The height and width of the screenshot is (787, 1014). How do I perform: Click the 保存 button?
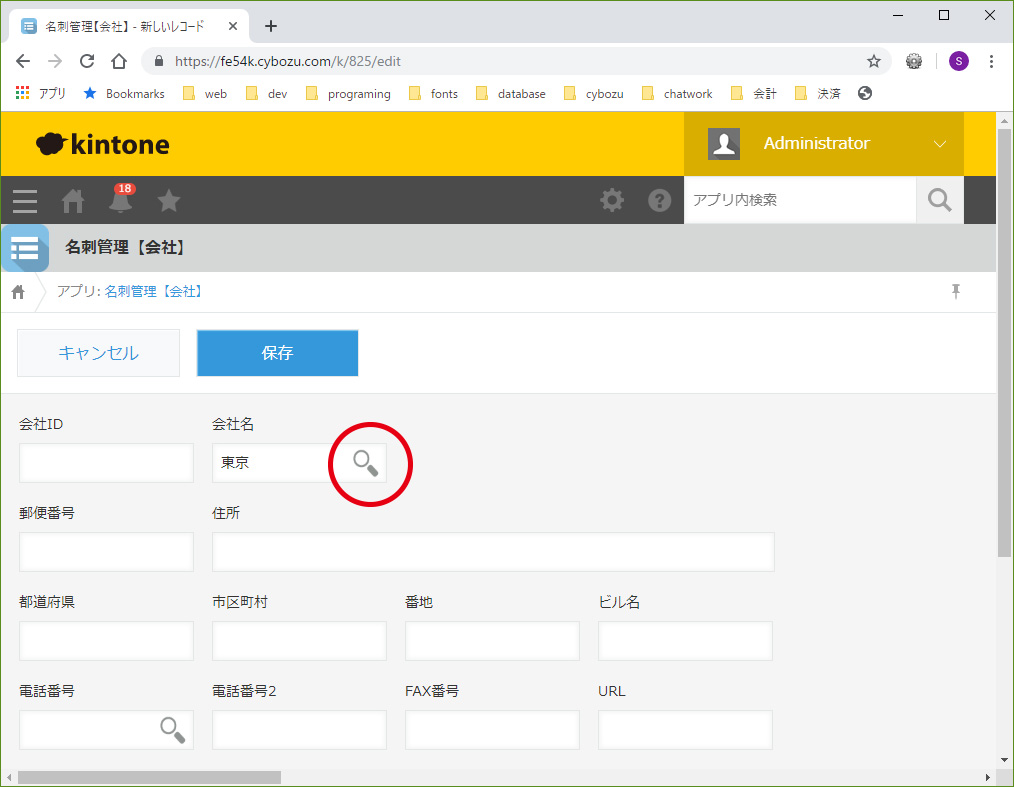[277, 353]
